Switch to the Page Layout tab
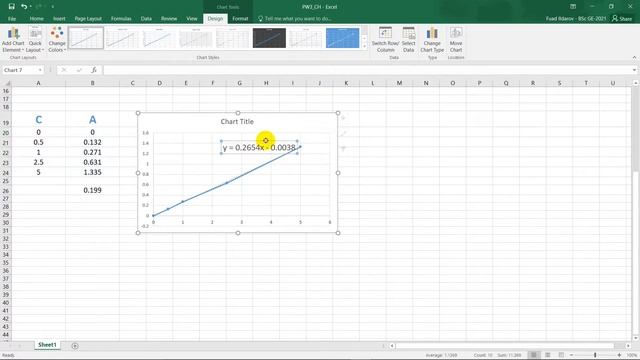 pyautogui.click(x=88, y=19)
